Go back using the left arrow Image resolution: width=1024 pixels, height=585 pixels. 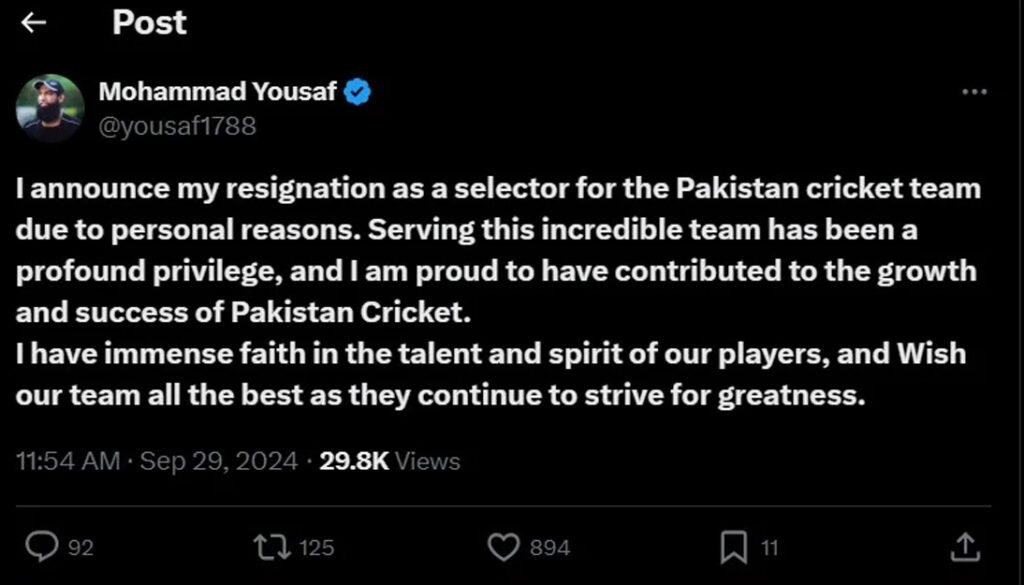[x=34, y=24]
